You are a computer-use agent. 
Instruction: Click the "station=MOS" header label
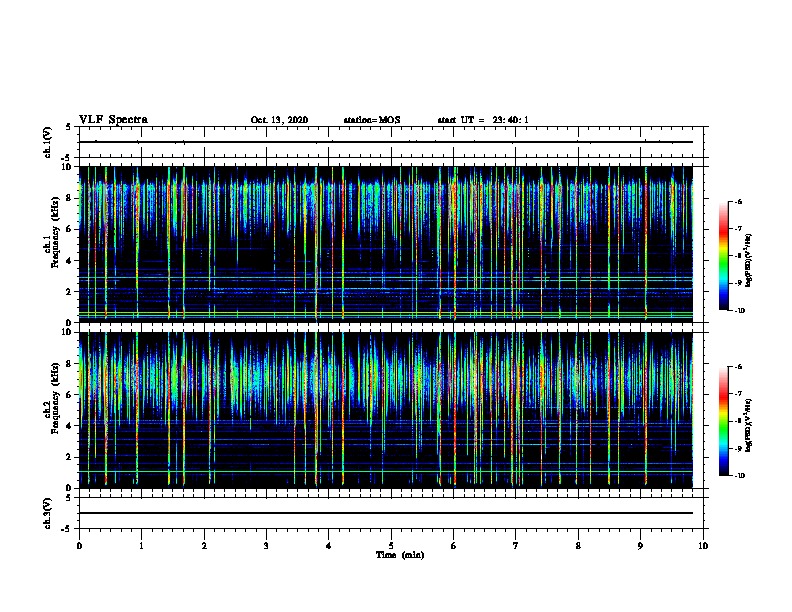(x=372, y=120)
